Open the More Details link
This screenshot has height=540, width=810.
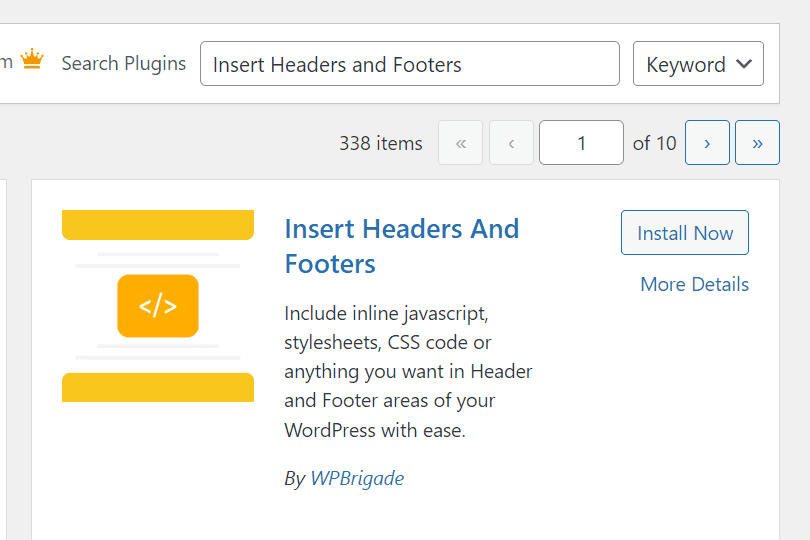pos(694,284)
